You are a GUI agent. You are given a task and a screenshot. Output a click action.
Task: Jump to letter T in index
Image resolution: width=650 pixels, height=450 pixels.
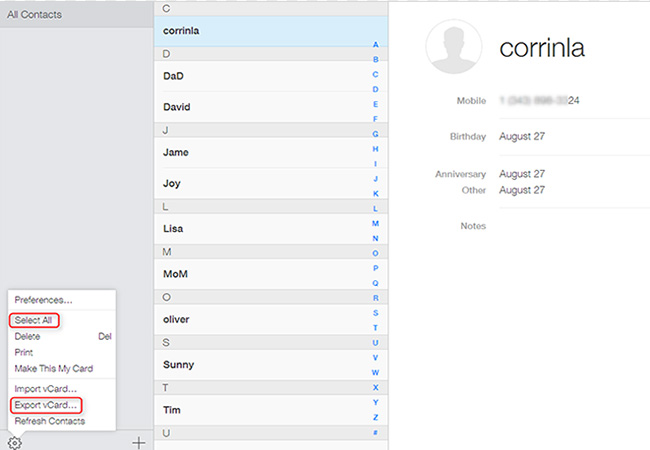pyautogui.click(x=376, y=328)
